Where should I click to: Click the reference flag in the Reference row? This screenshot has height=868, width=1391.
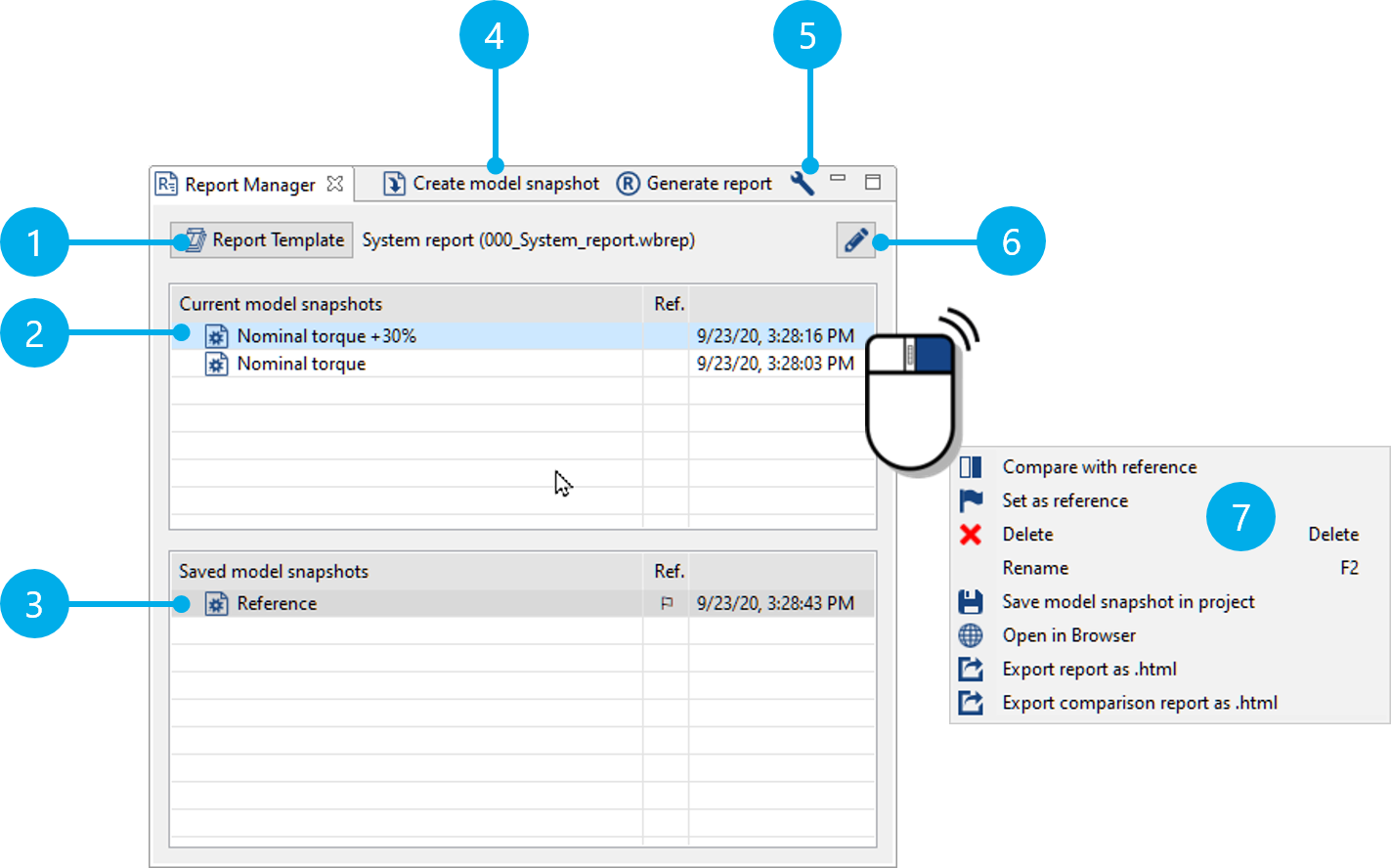[667, 604]
